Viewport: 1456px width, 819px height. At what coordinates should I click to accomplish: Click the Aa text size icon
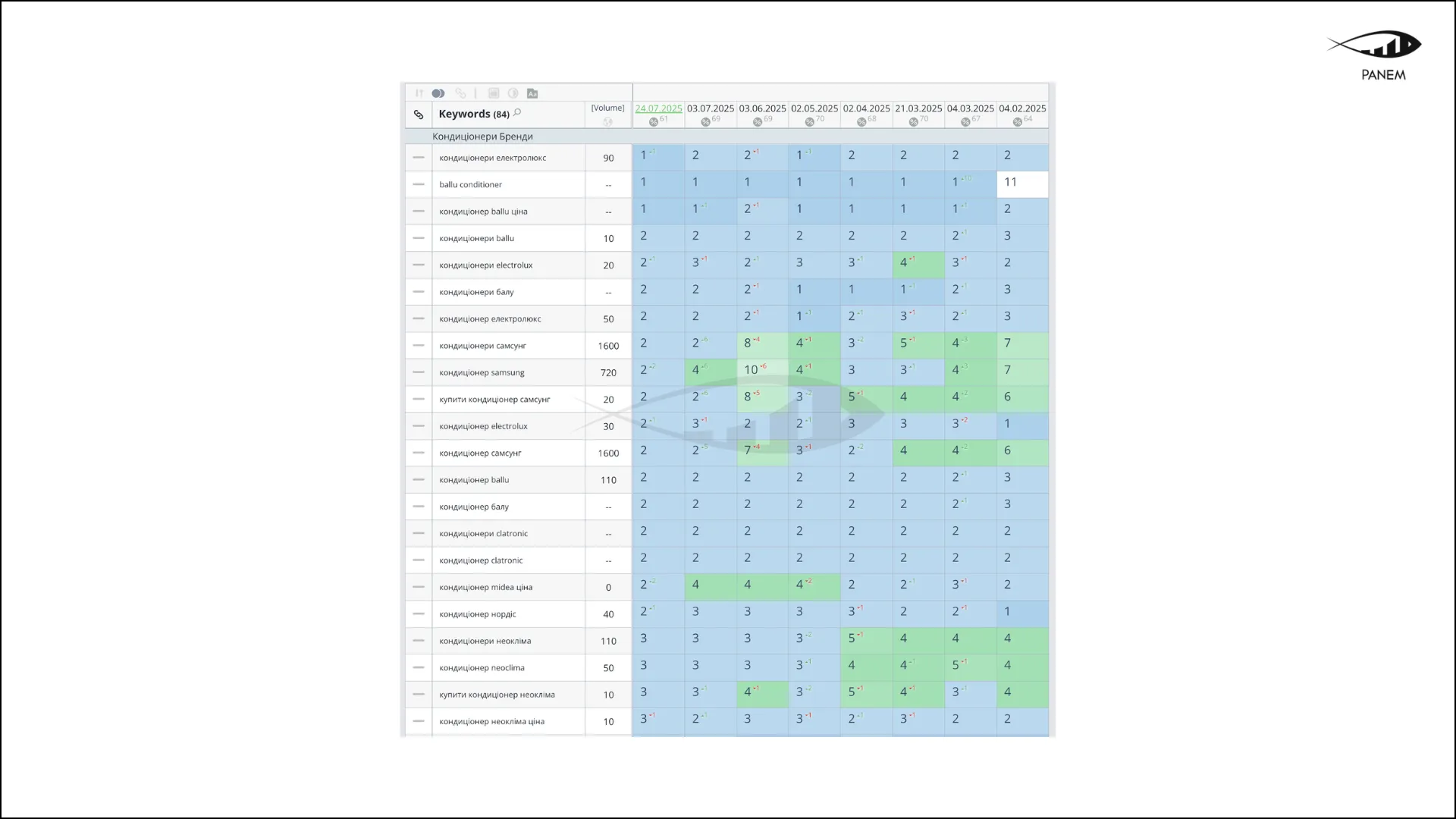coord(532,93)
